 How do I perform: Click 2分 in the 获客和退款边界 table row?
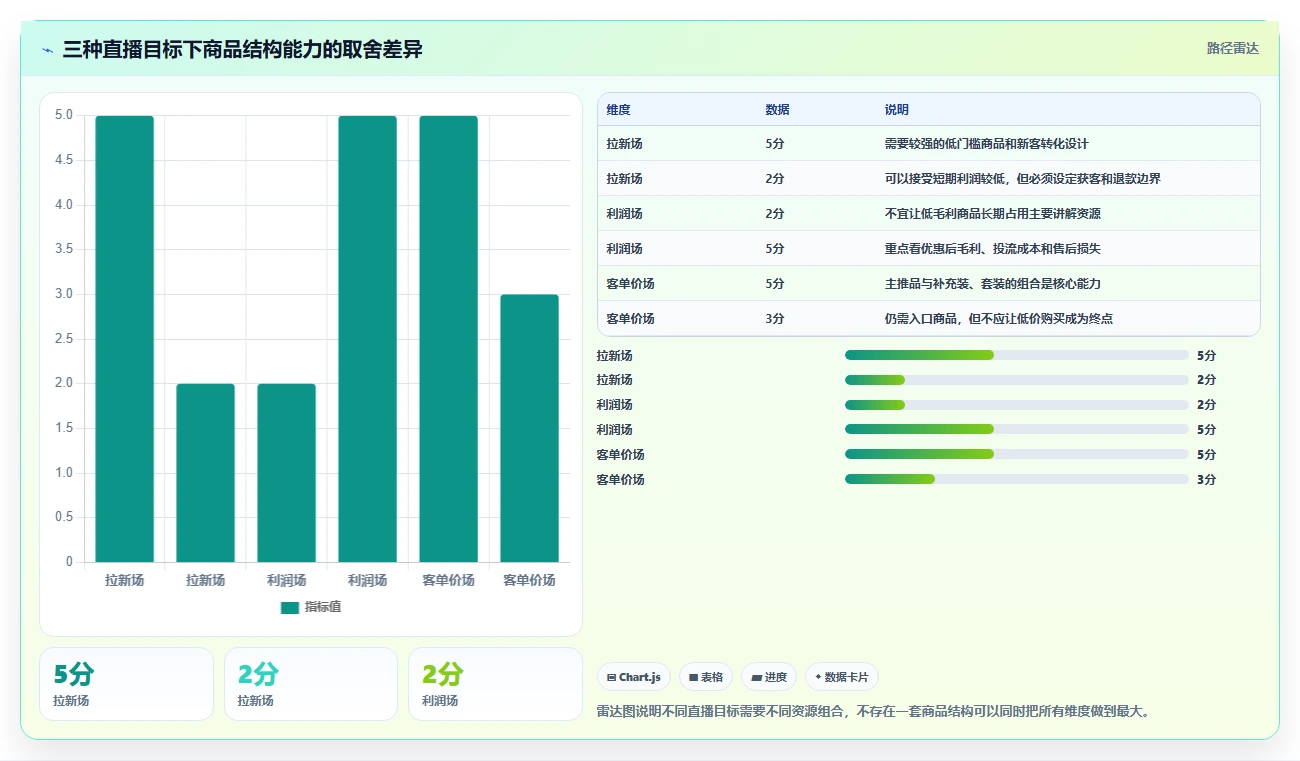775,179
